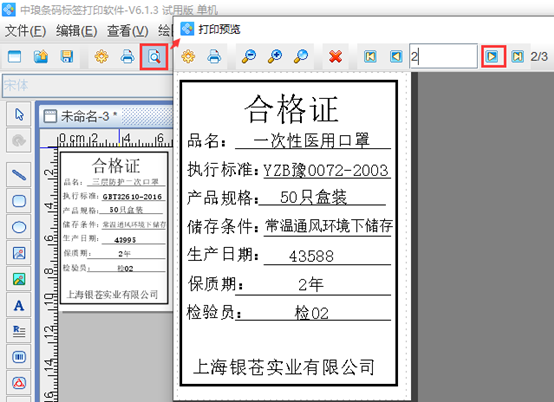Open document settings gear in main window toolbar
Viewport: 554px width, 402px height.
[101, 57]
